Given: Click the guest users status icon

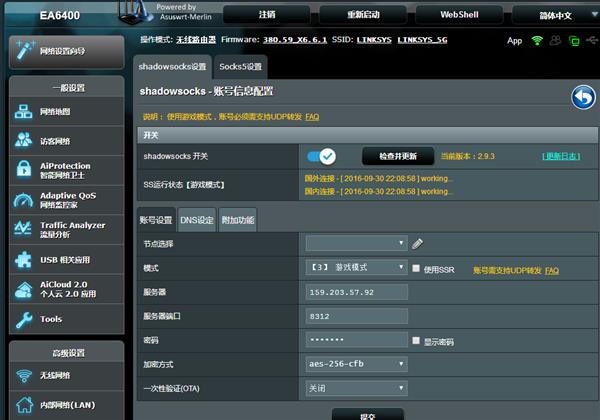Looking at the screenshot, I should tap(555, 40).
